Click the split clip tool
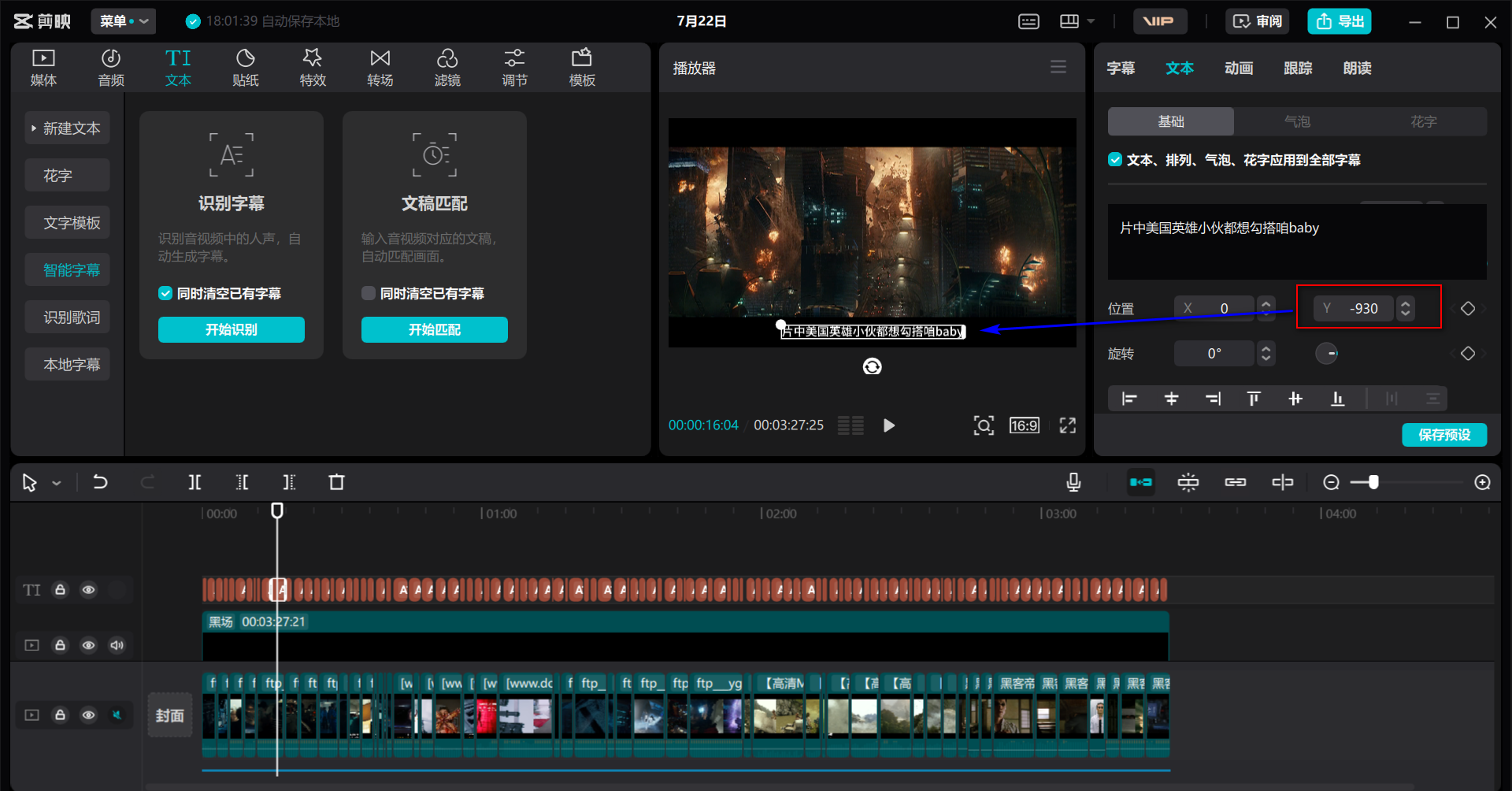Screen dimensions: 1512x791 pyautogui.click(x=195, y=482)
